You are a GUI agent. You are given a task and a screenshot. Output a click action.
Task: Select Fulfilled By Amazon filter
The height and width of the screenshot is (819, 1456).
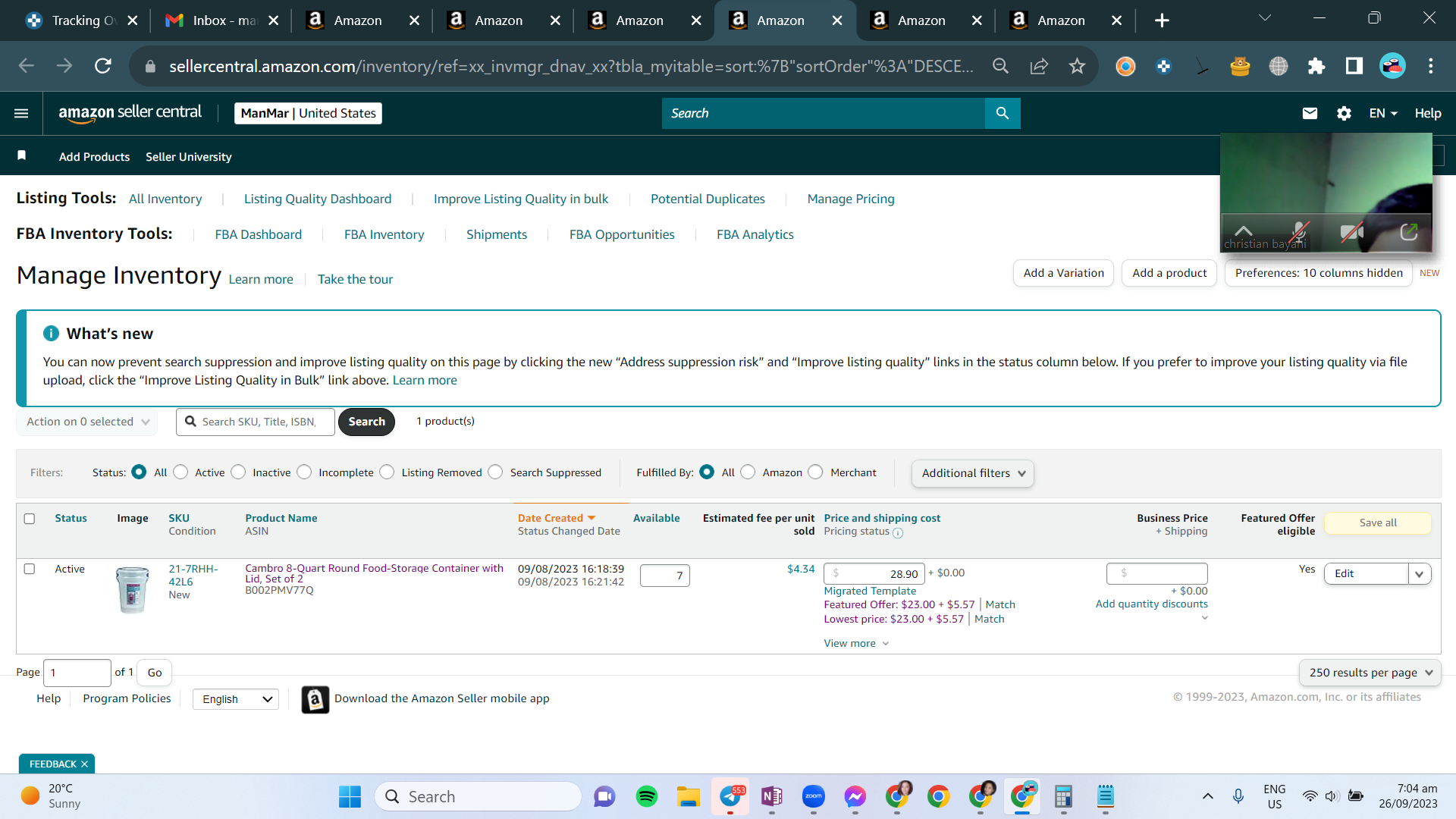748,472
